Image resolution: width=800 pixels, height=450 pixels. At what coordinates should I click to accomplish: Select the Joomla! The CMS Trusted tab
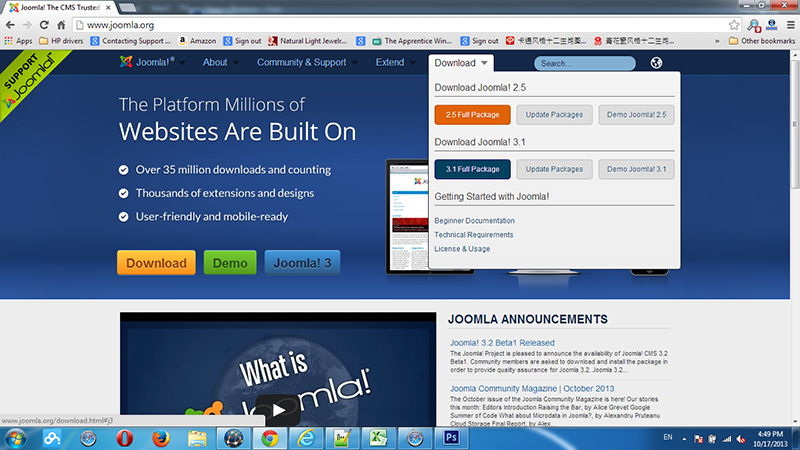pos(59,8)
